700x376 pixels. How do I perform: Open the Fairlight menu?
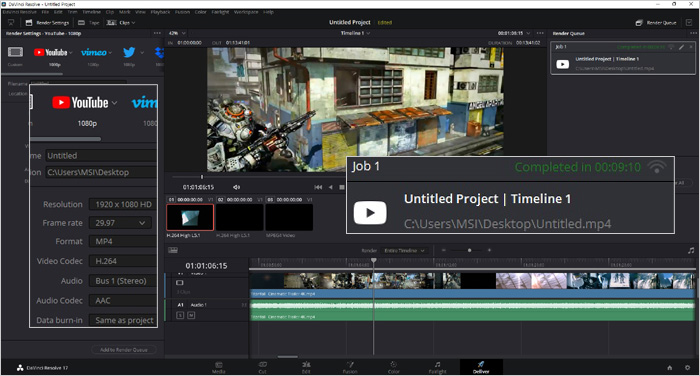pyautogui.click(x=220, y=12)
